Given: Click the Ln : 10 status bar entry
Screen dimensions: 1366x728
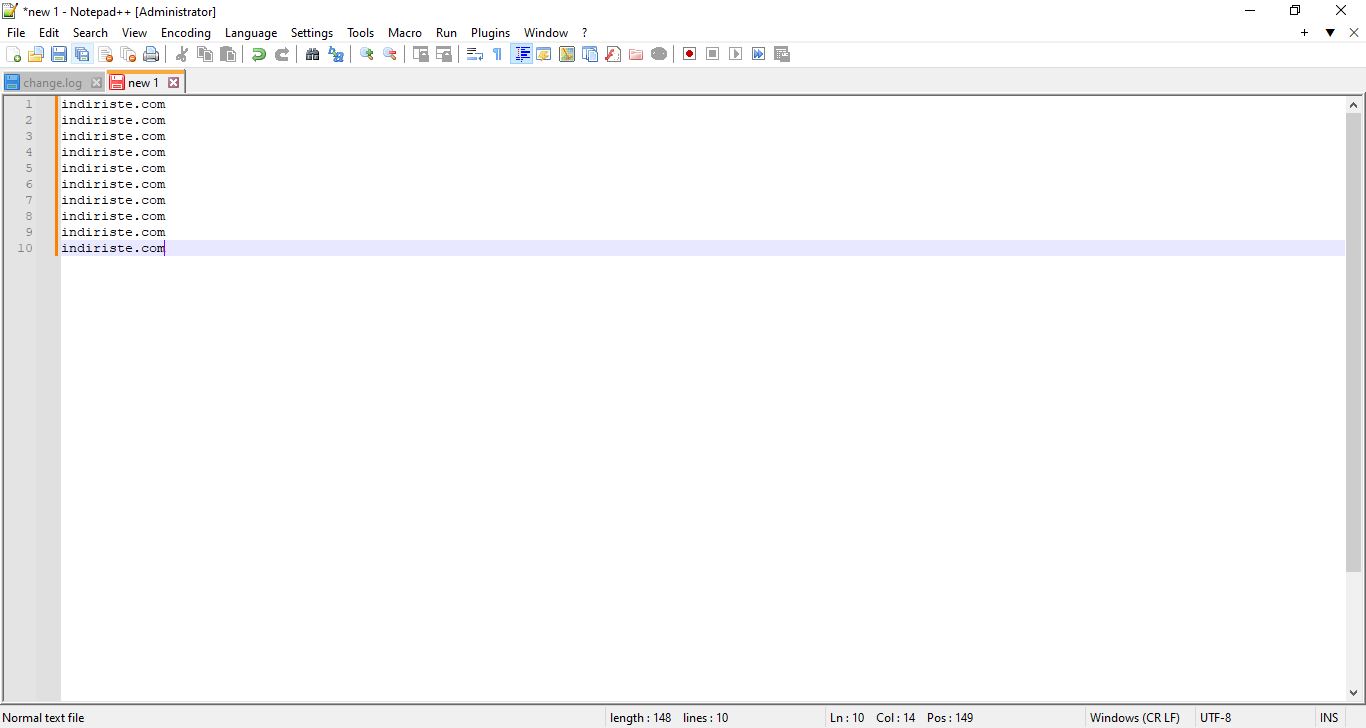Looking at the screenshot, I should coord(847,718).
